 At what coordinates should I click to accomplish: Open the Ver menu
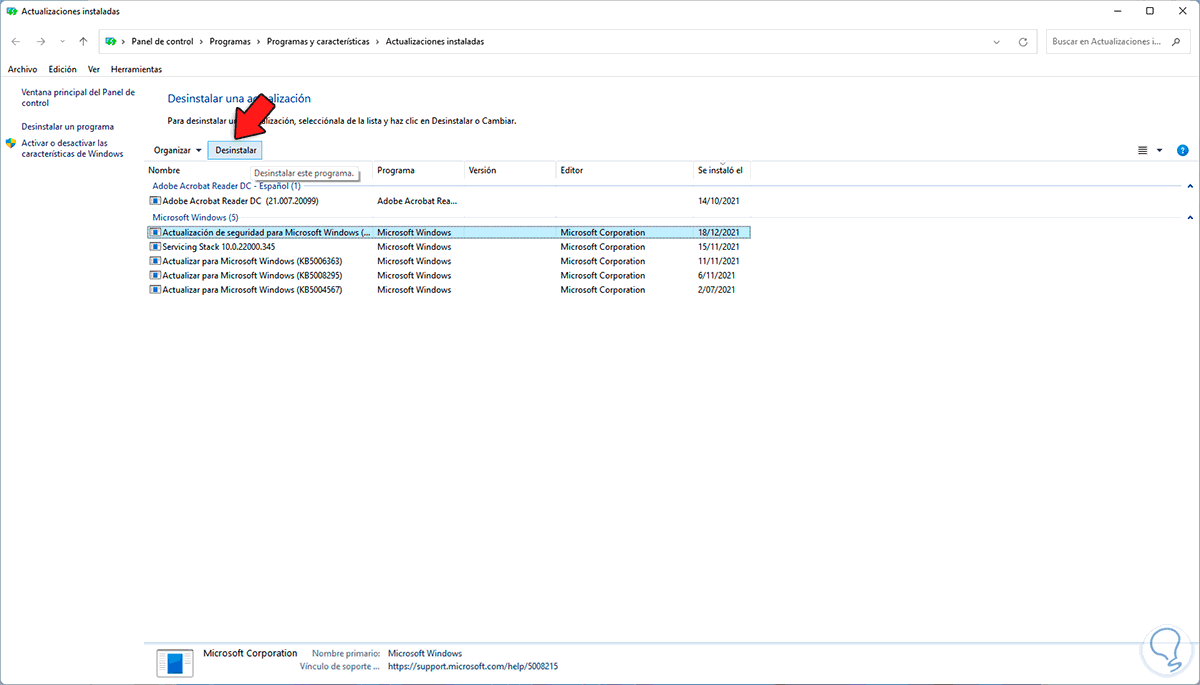click(94, 69)
